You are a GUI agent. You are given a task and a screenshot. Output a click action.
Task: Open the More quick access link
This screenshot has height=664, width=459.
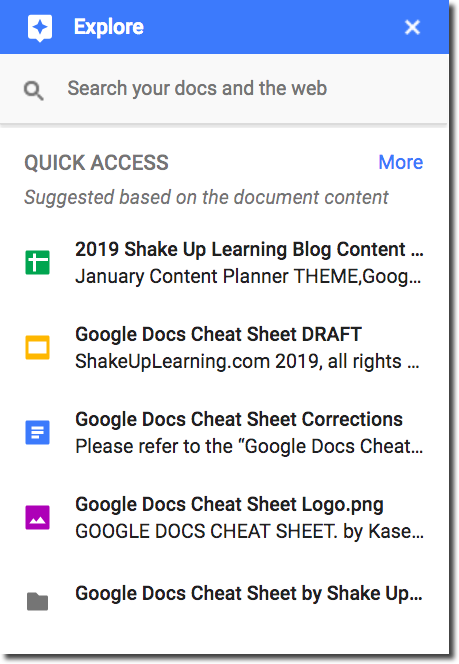pos(401,162)
